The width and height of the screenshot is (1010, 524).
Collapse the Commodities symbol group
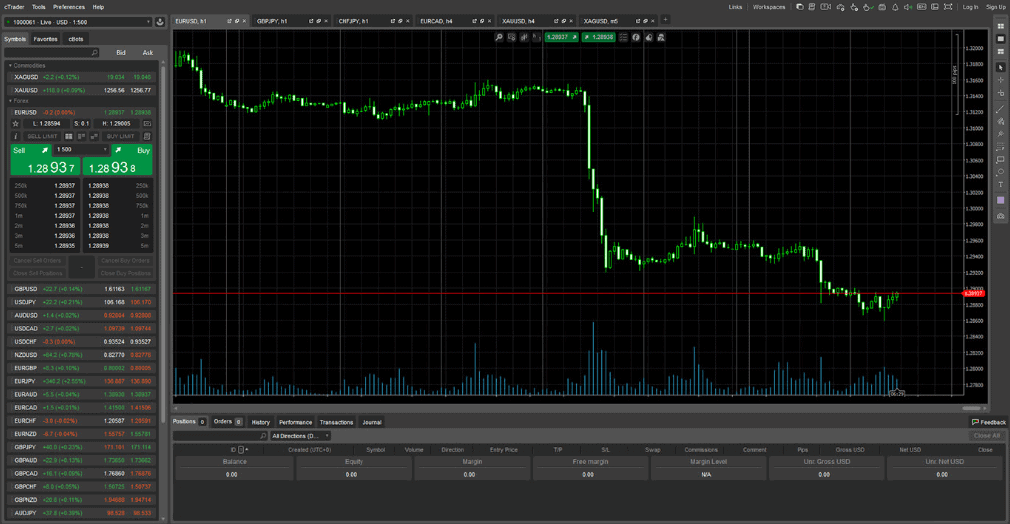(11, 66)
